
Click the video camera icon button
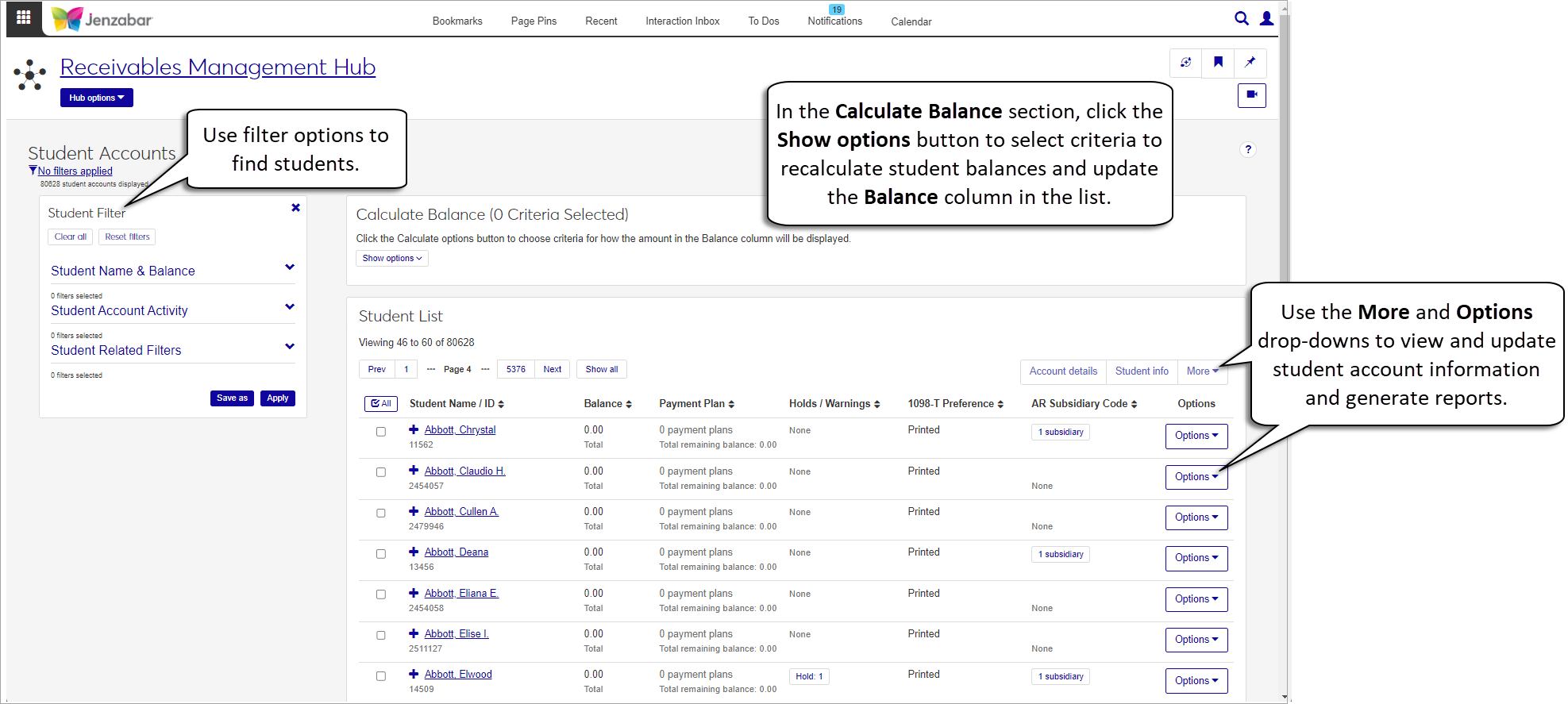pos(1251,95)
